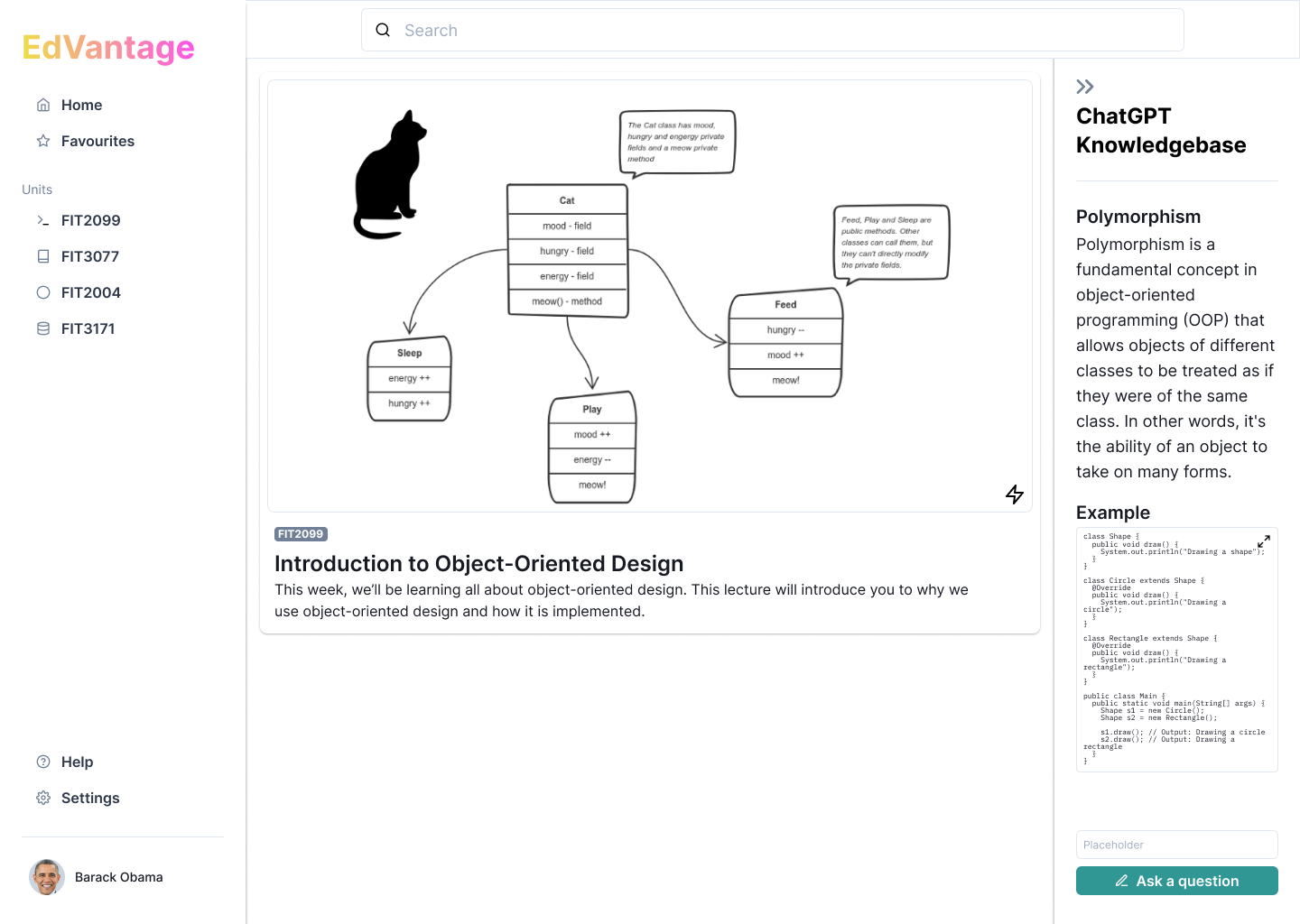This screenshot has width=1300, height=924.
Task: Click the FIT2099 terminal icon
Action: (43, 220)
